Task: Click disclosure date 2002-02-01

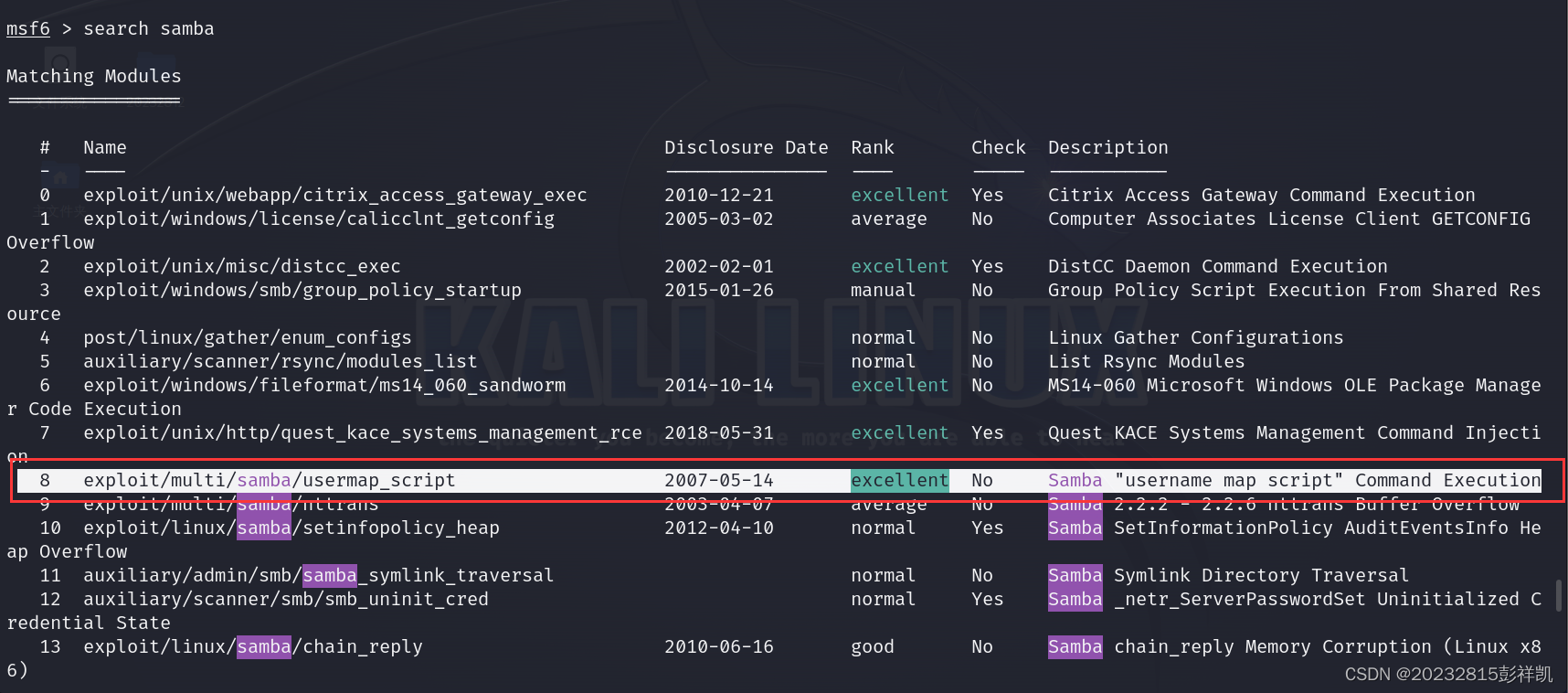Action: pos(719,266)
